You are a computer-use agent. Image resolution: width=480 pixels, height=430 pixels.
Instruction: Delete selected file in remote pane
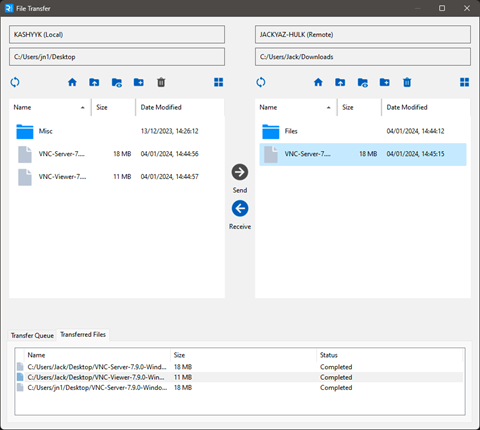[407, 82]
